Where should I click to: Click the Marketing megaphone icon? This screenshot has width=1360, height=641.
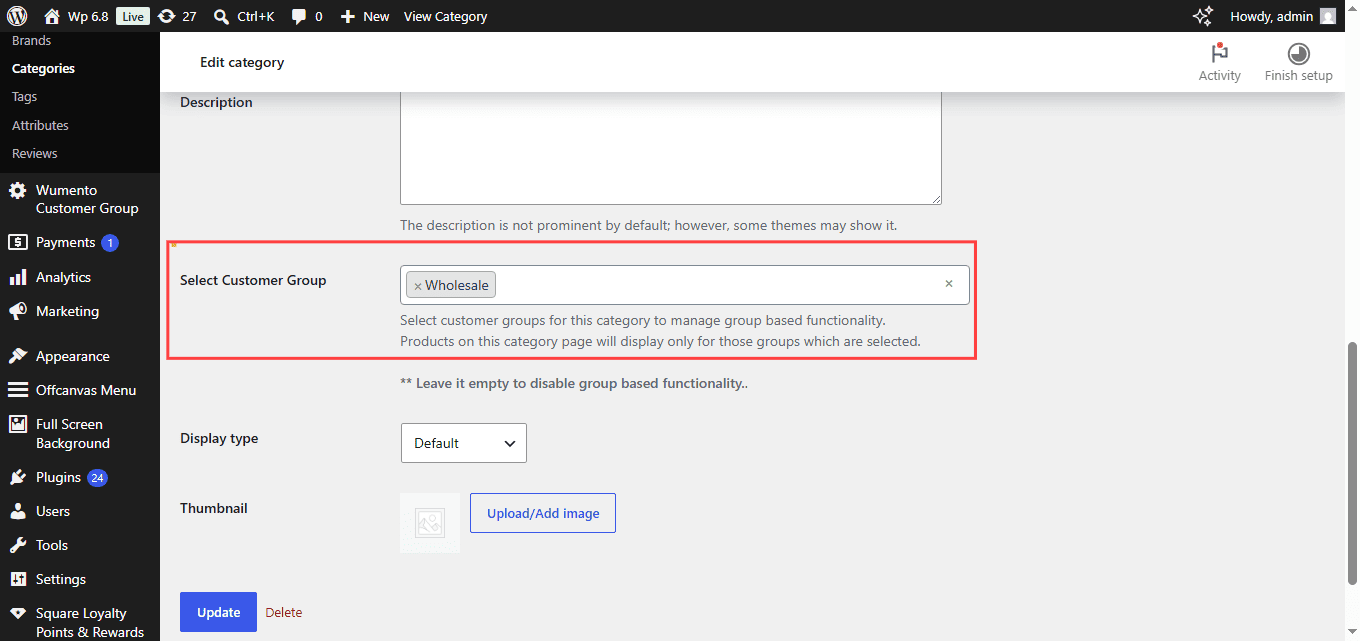click(x=17, y=311)
